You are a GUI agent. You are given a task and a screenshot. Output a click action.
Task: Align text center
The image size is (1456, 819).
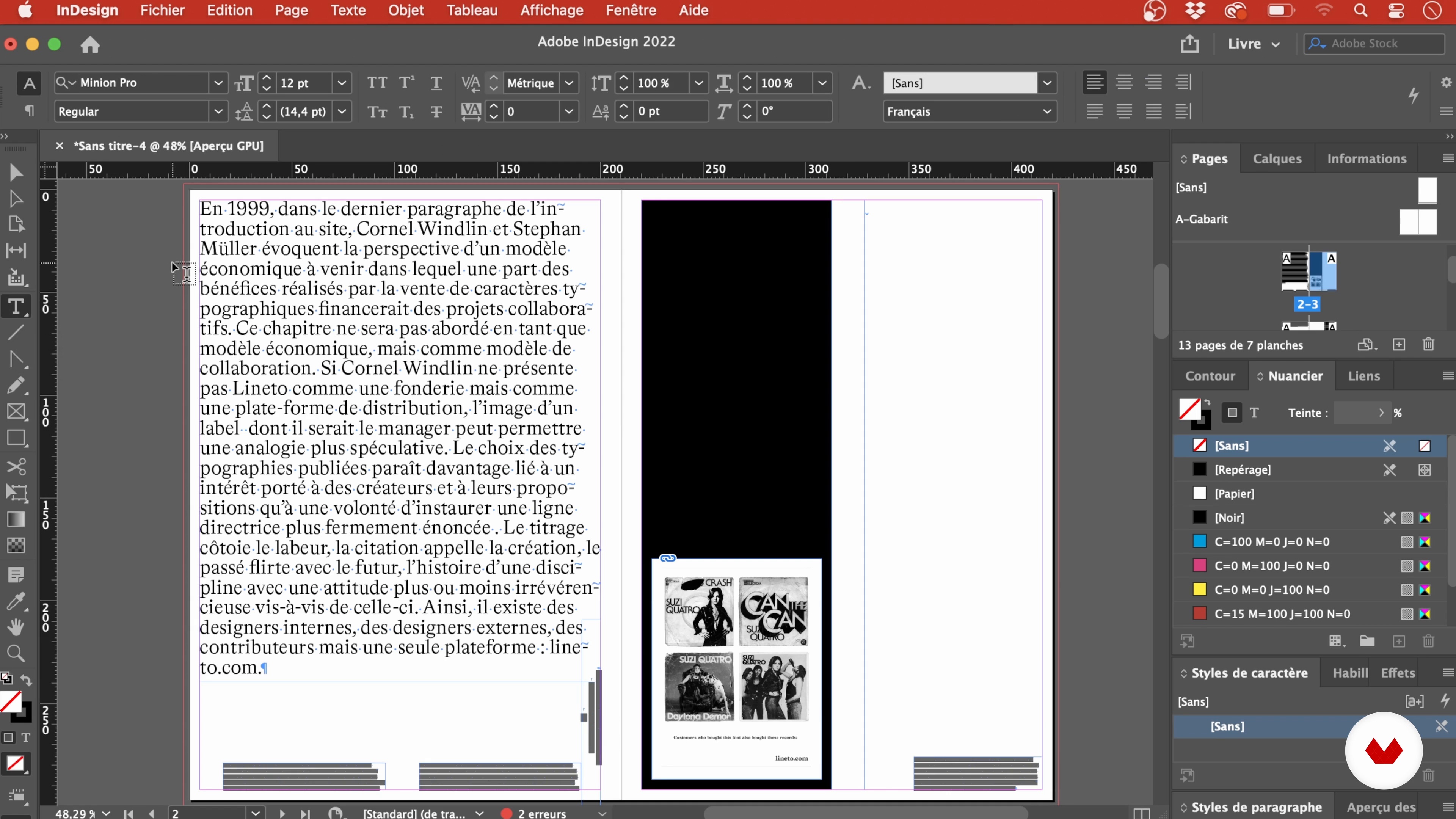(x=1124, y=83)
